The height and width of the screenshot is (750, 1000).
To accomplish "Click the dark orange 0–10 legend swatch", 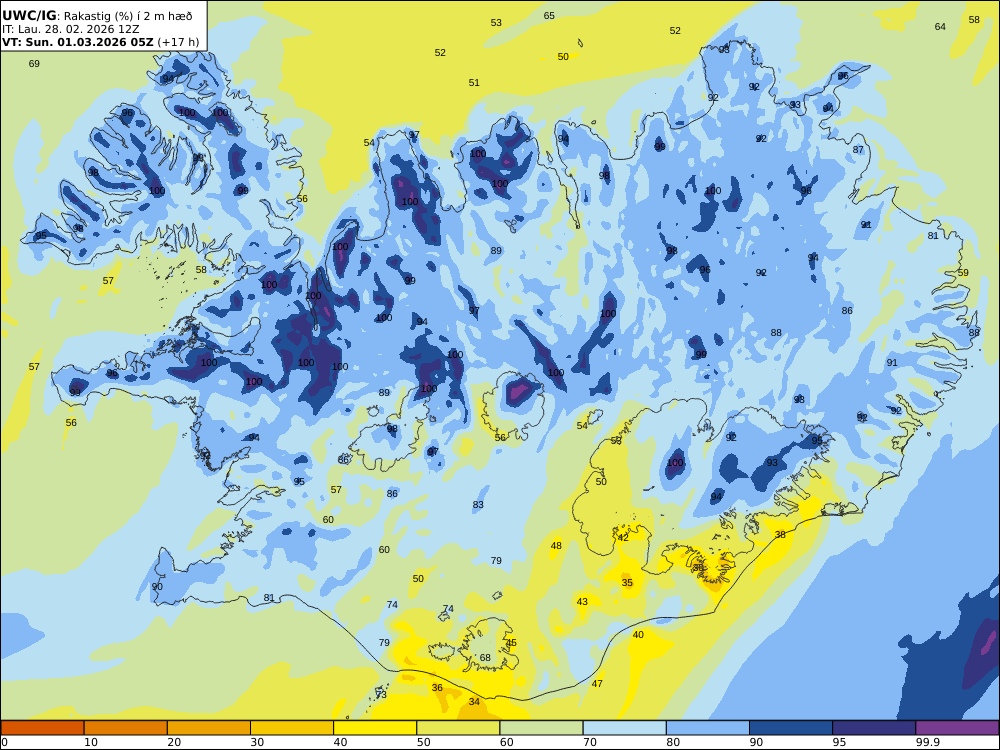I will (x=42, y=728).
